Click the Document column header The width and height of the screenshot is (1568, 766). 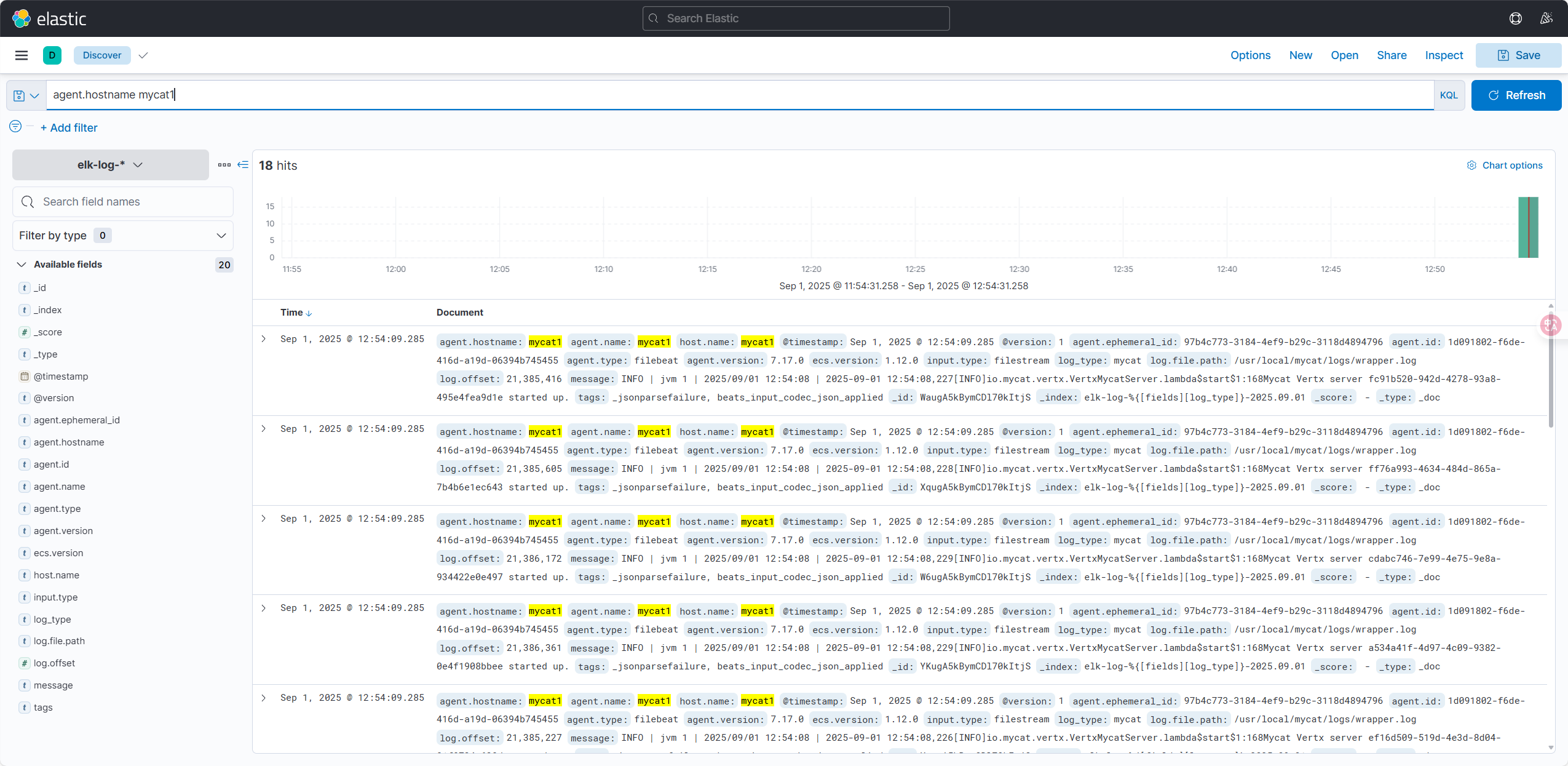[460, 313]
